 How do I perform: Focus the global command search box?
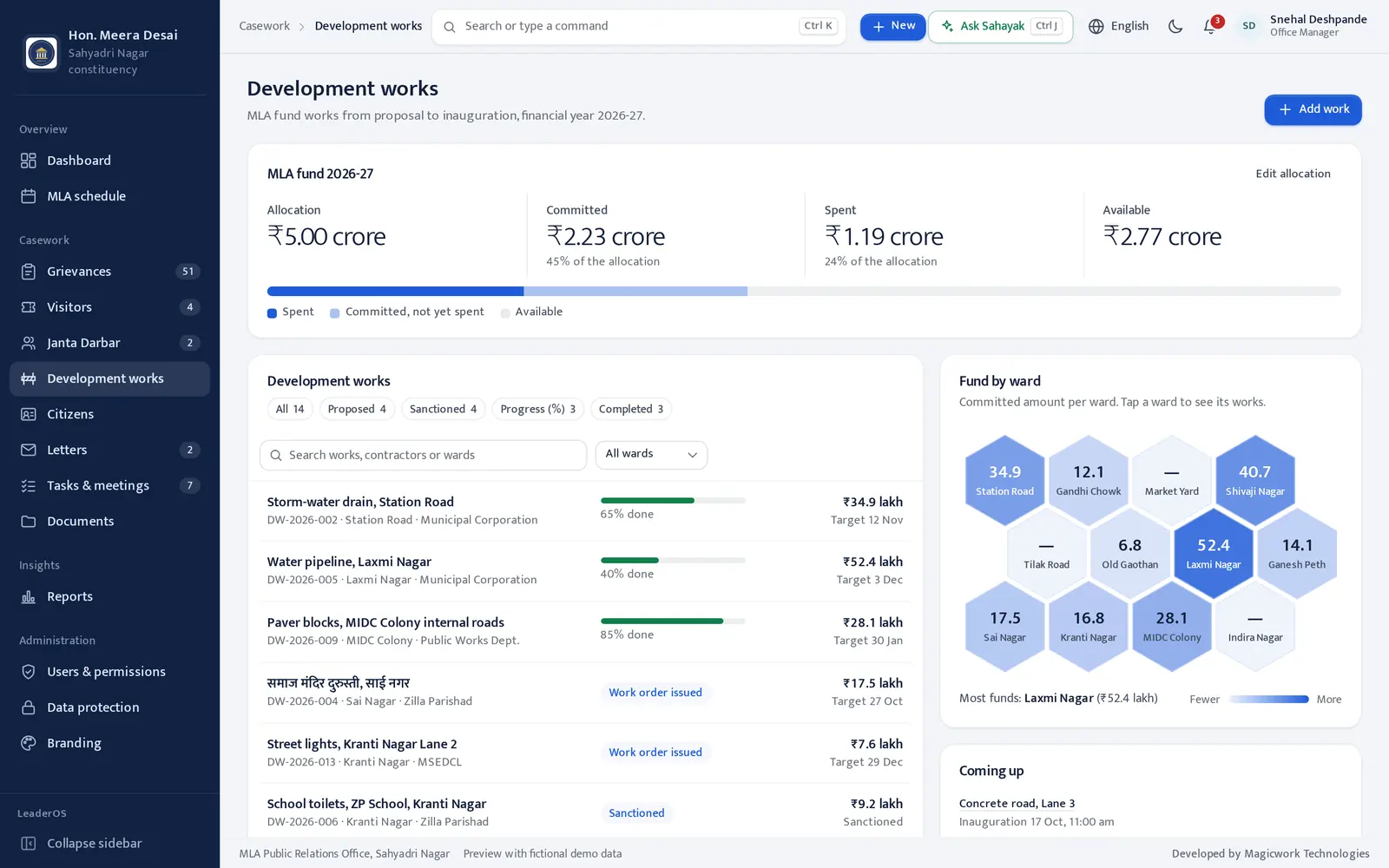coord(638,26)
